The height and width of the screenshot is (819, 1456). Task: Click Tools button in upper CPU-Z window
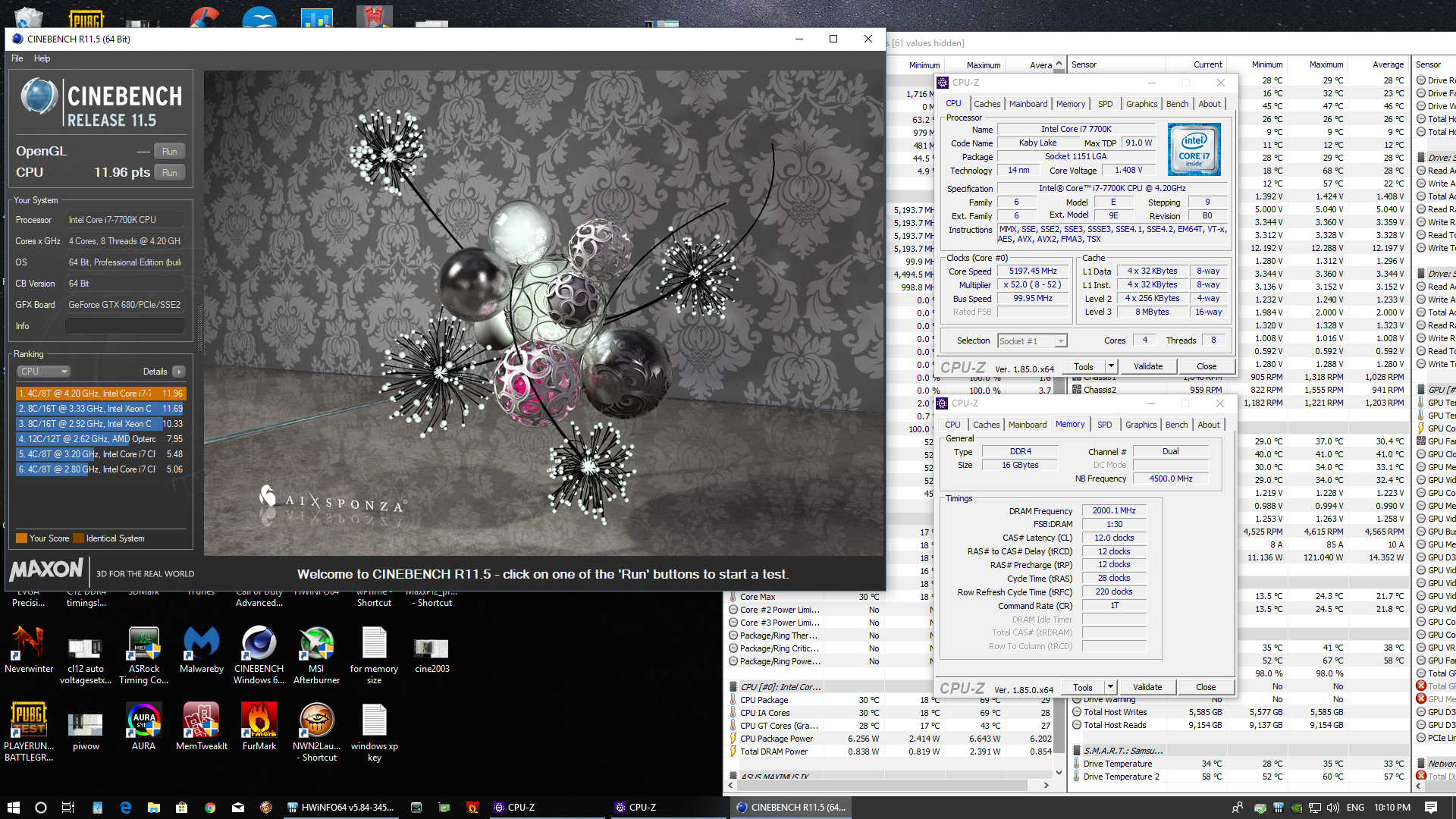pyautogui.click(x=1084, y=366)
